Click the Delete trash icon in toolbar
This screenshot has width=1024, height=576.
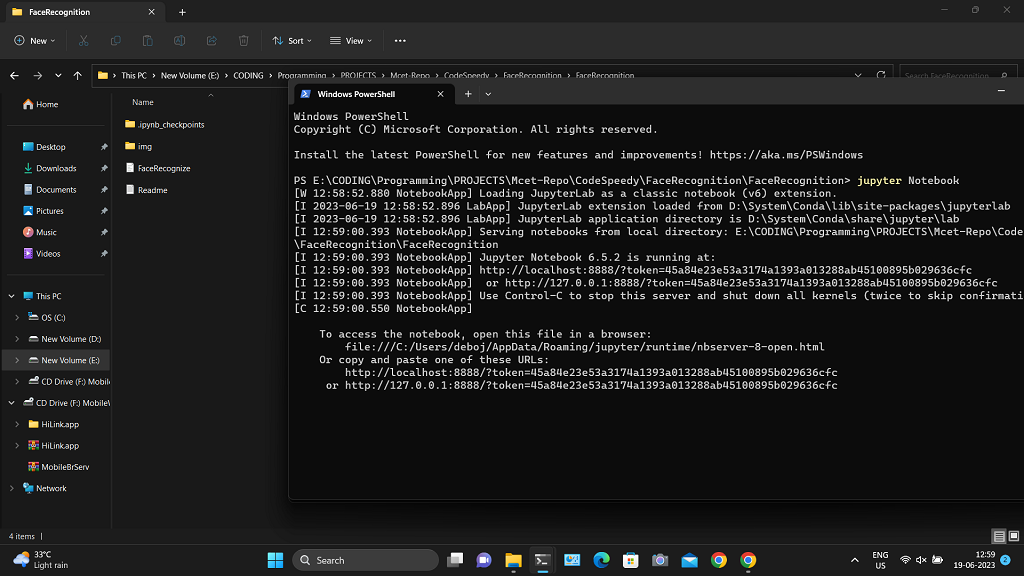pyautogui.click(x=244, y=40)
